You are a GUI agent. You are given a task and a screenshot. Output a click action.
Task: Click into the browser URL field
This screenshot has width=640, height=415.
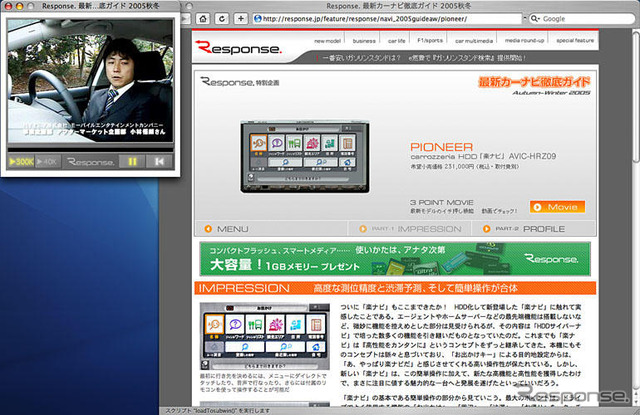tap(388, 19)
